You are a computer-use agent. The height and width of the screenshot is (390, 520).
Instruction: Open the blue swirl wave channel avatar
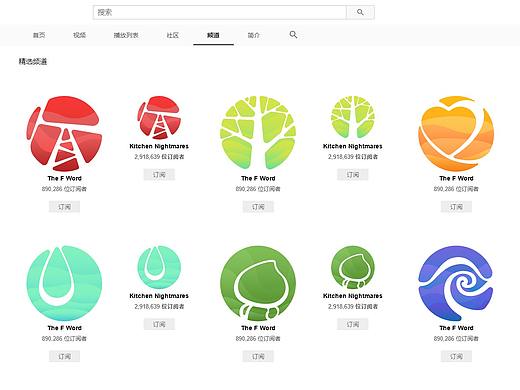(x=456, y=283)
